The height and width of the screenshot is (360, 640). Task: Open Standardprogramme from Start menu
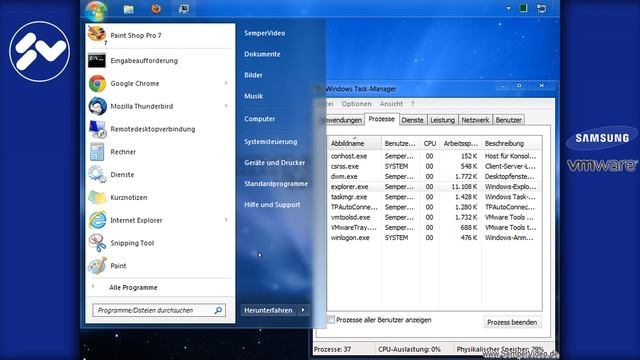(276, 184)
